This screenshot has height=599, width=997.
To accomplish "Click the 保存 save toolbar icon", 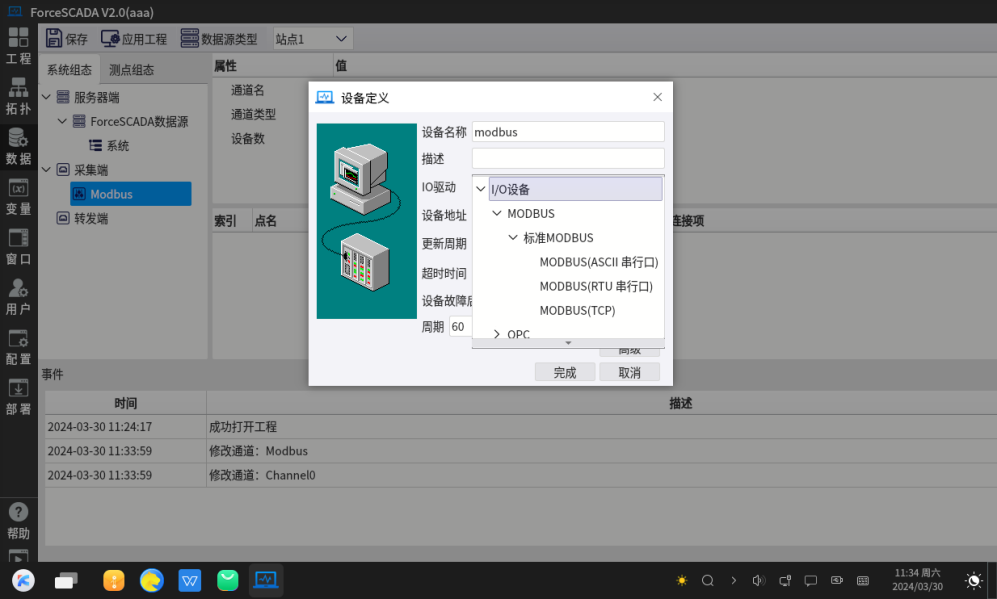I will coord(67,39).
